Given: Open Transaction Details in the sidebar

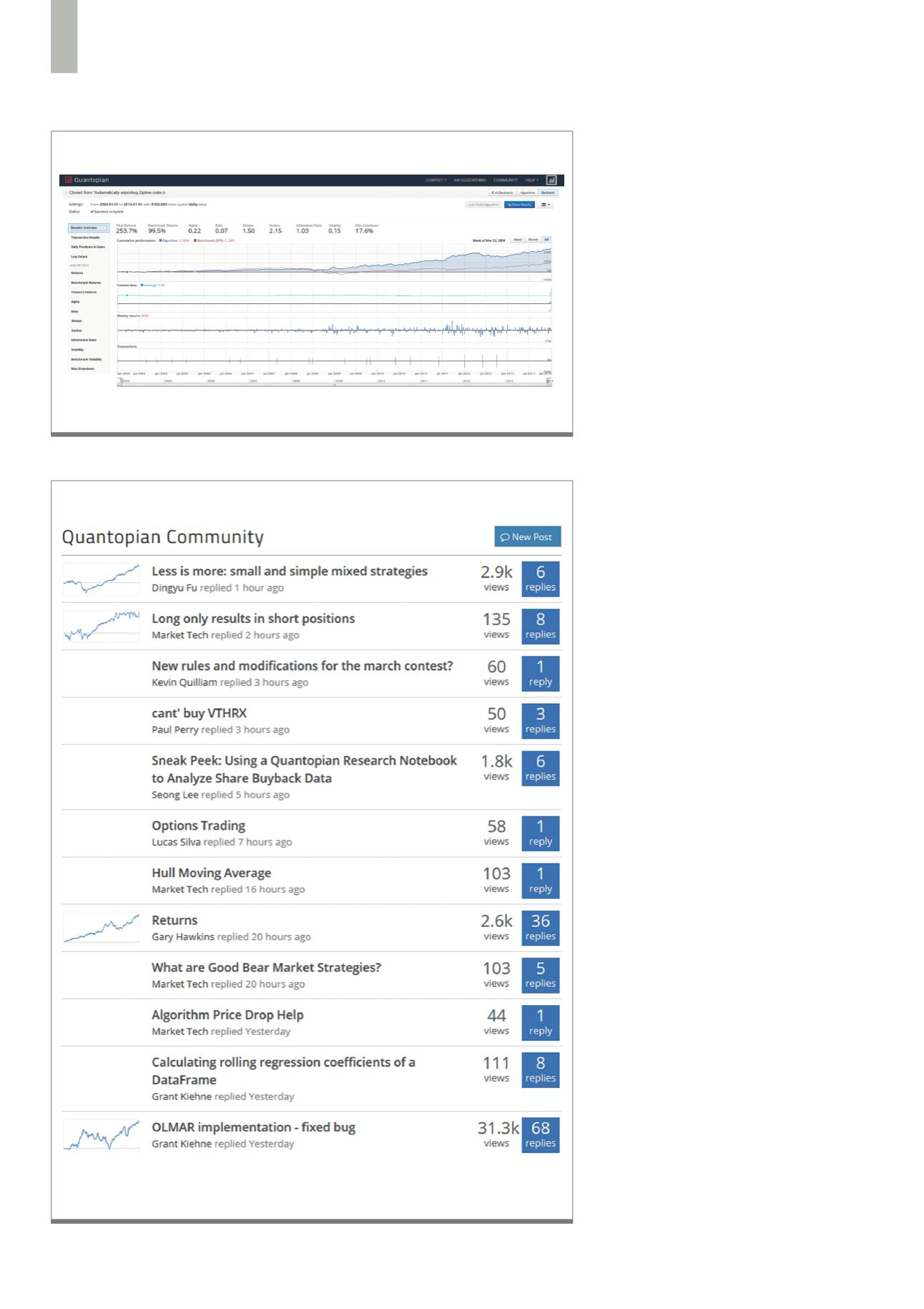Looking at the screenshot, I should click(x=86, y=237).
